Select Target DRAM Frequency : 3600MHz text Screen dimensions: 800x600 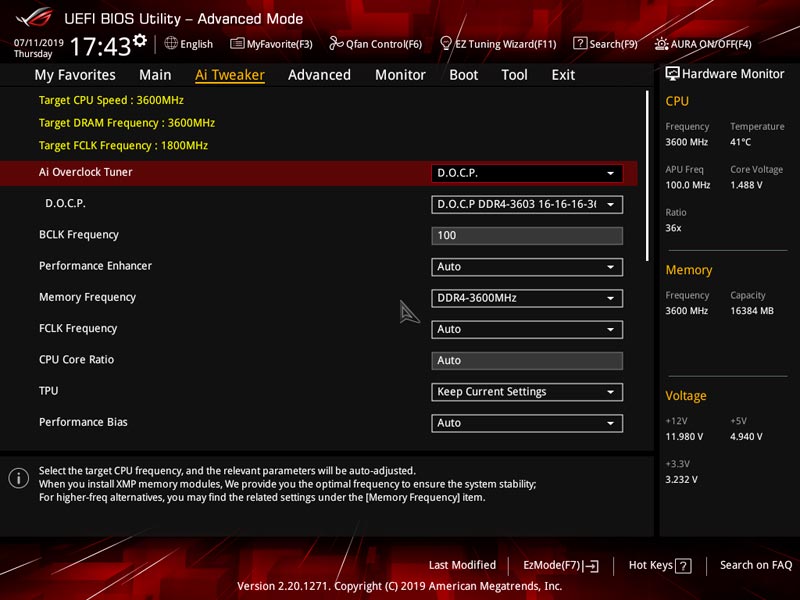click(127, 123)
